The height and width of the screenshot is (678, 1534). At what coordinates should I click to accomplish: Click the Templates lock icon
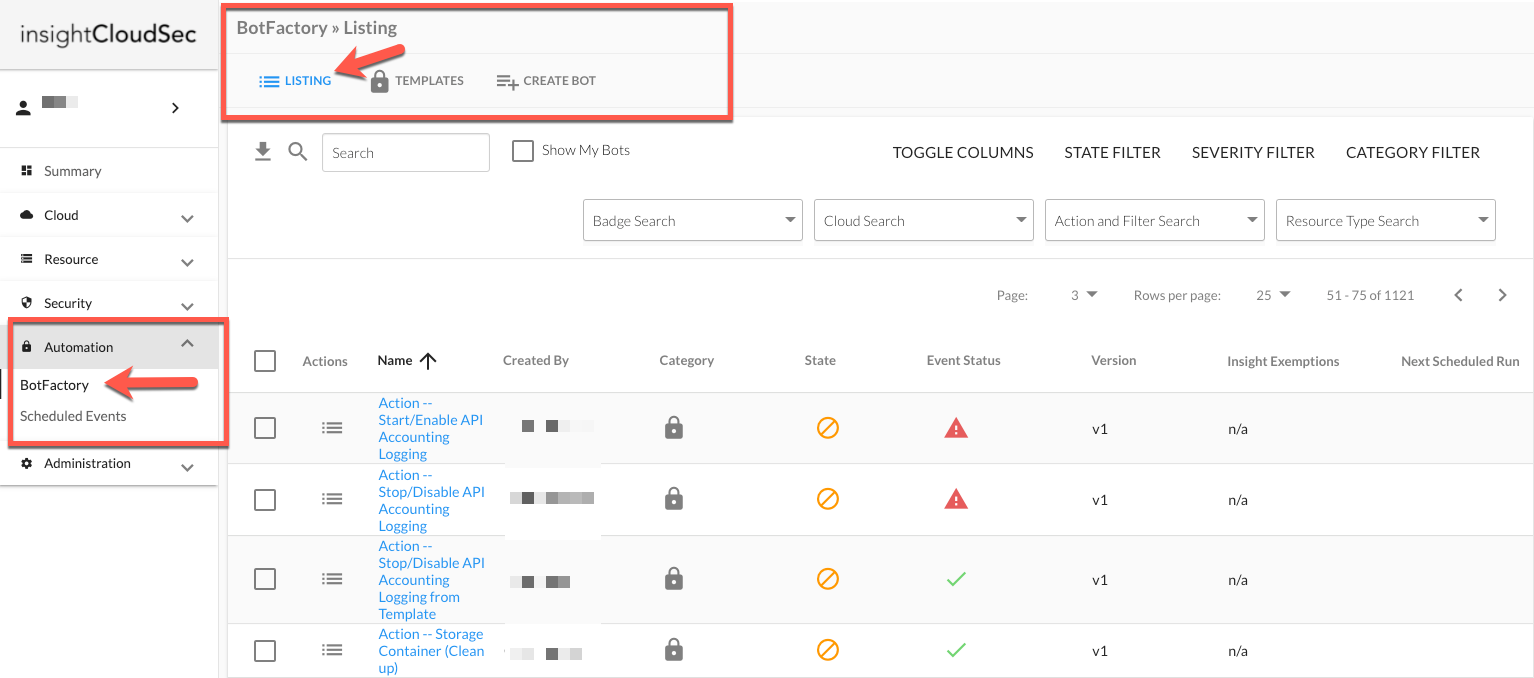point(379,81)
